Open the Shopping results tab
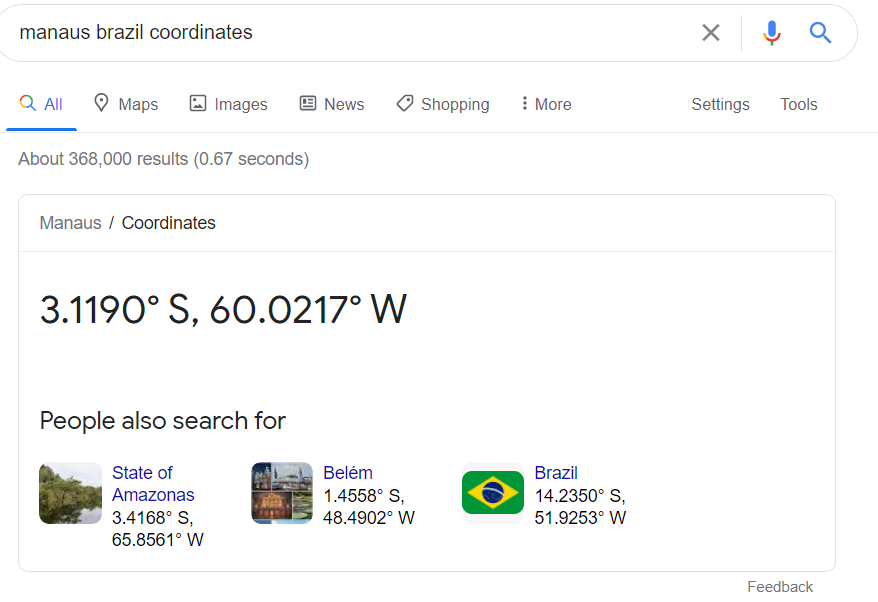Screen dimensions: 878x602 tap(443, 104)
